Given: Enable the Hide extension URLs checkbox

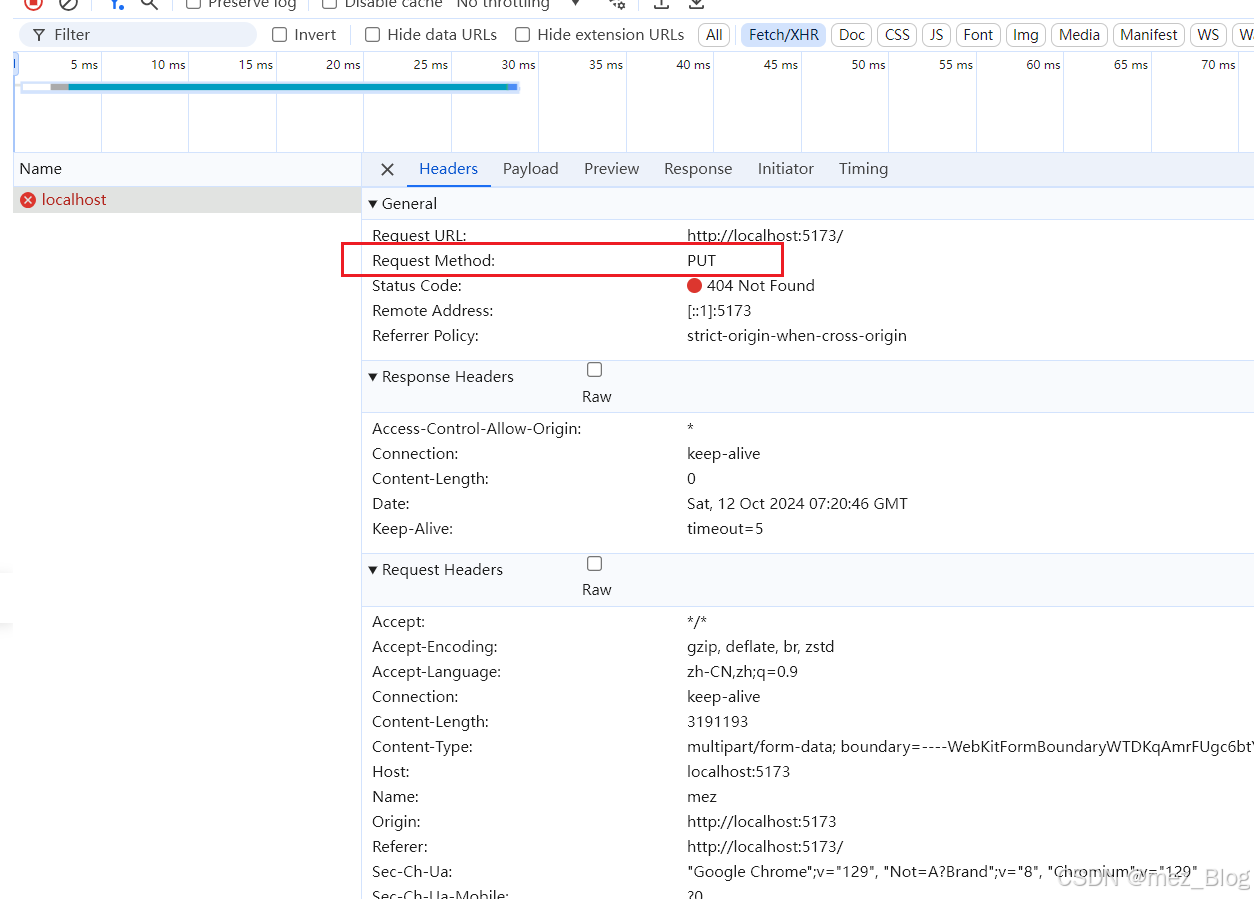Looking at the screenshot, I should (522, 35).
